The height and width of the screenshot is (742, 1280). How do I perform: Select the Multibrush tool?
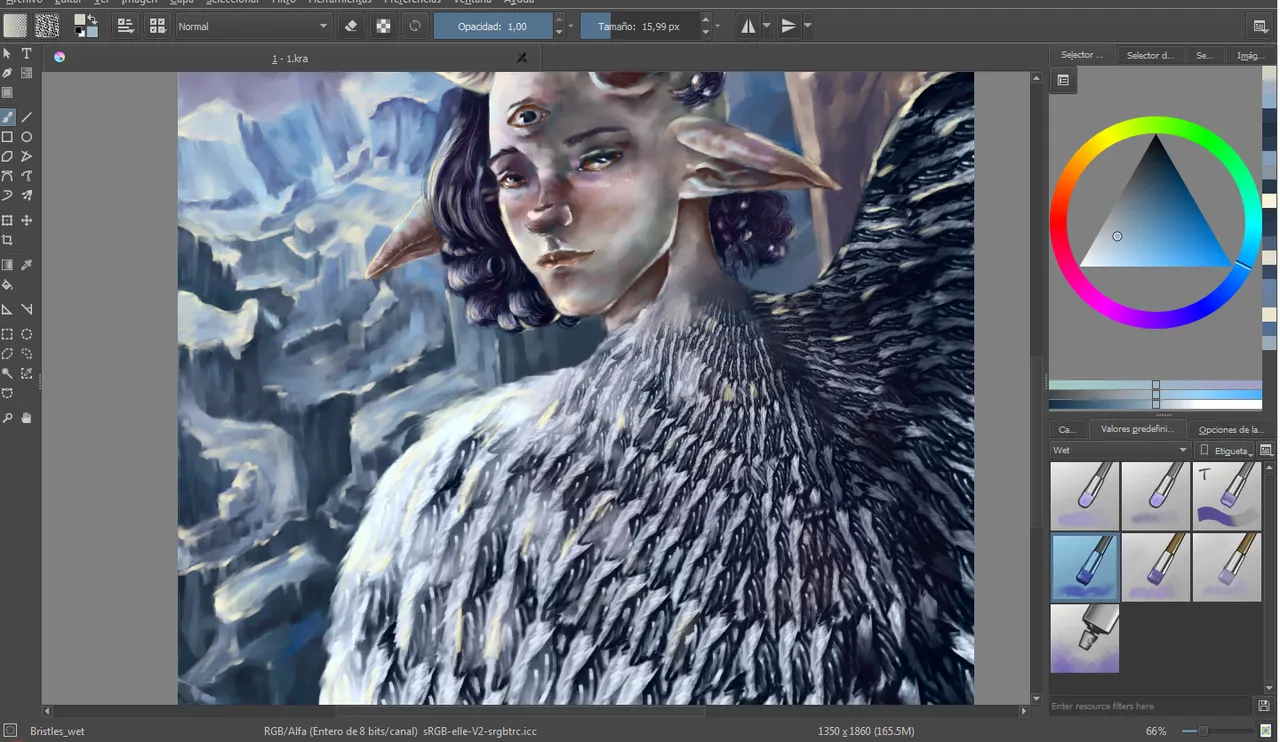pos(27,196)
